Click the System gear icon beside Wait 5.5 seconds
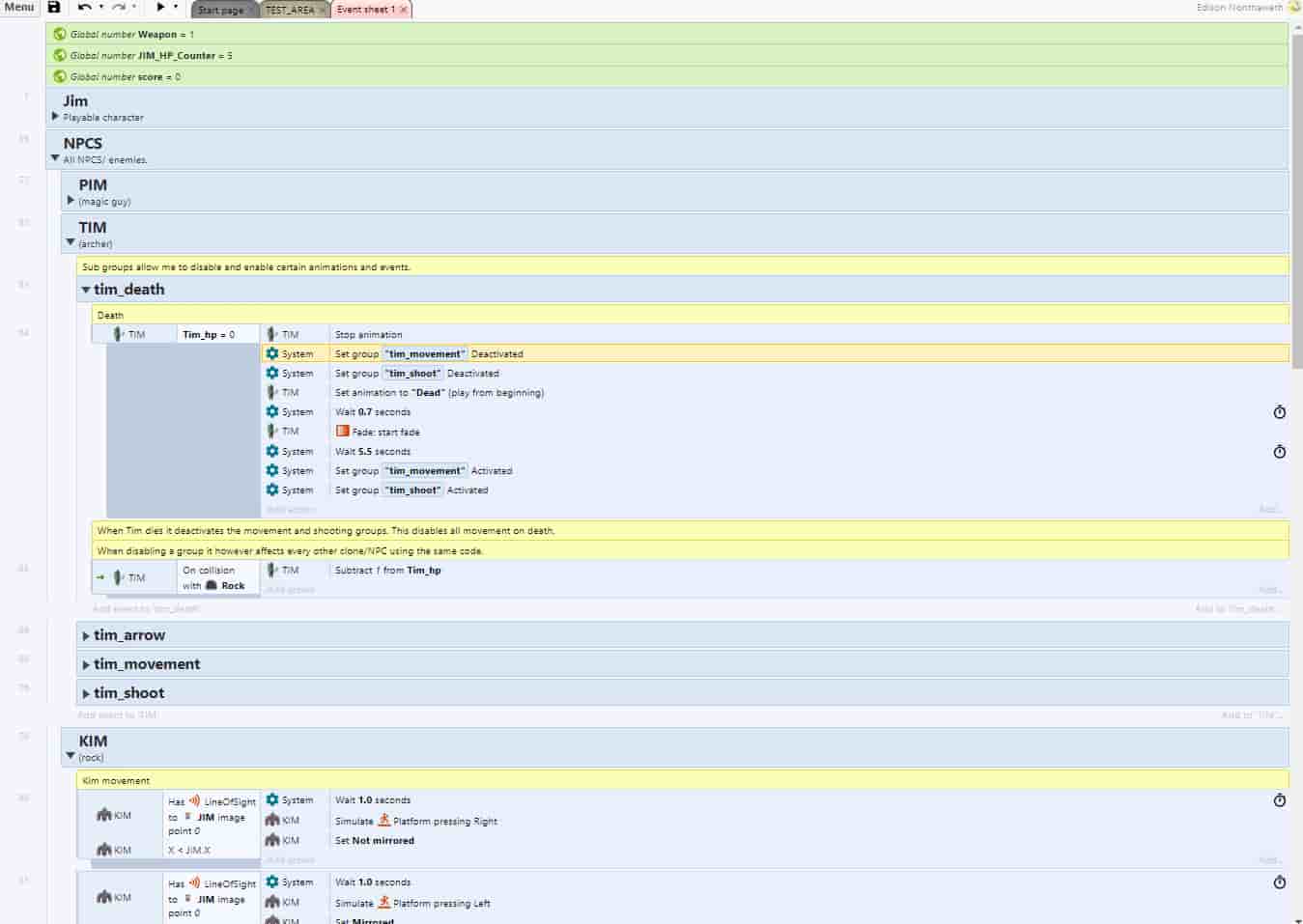The width and height of the screenshot is (1303, 924). (x=272, y=451)
